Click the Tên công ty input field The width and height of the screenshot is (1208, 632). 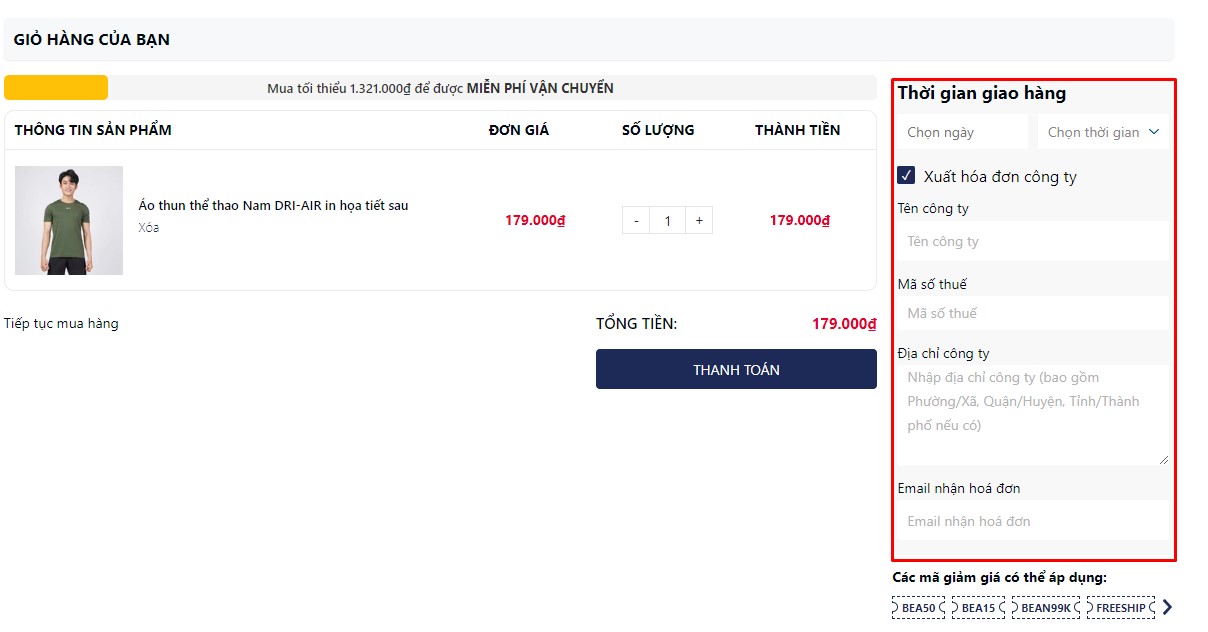[1032, 241]
